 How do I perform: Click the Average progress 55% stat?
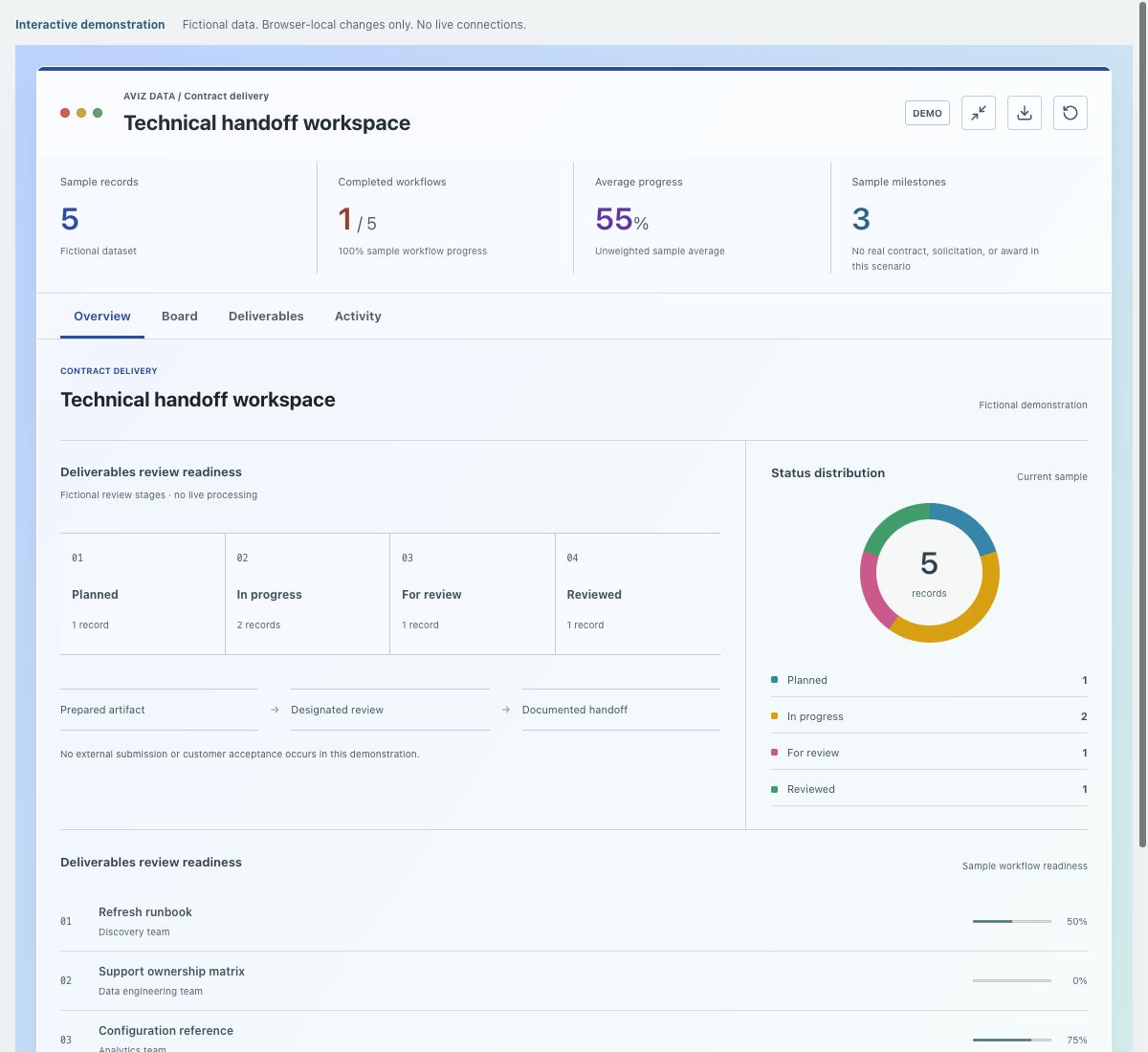702,217
